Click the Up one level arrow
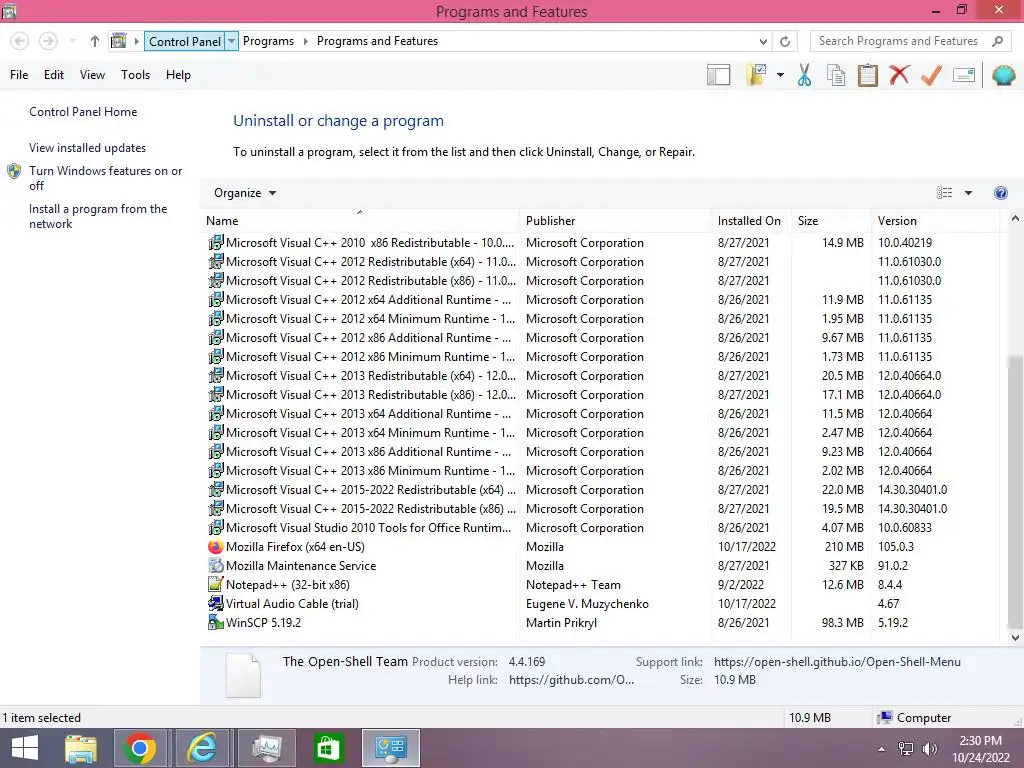This screenshot has height=768, width=1024. tap(95, 41)
